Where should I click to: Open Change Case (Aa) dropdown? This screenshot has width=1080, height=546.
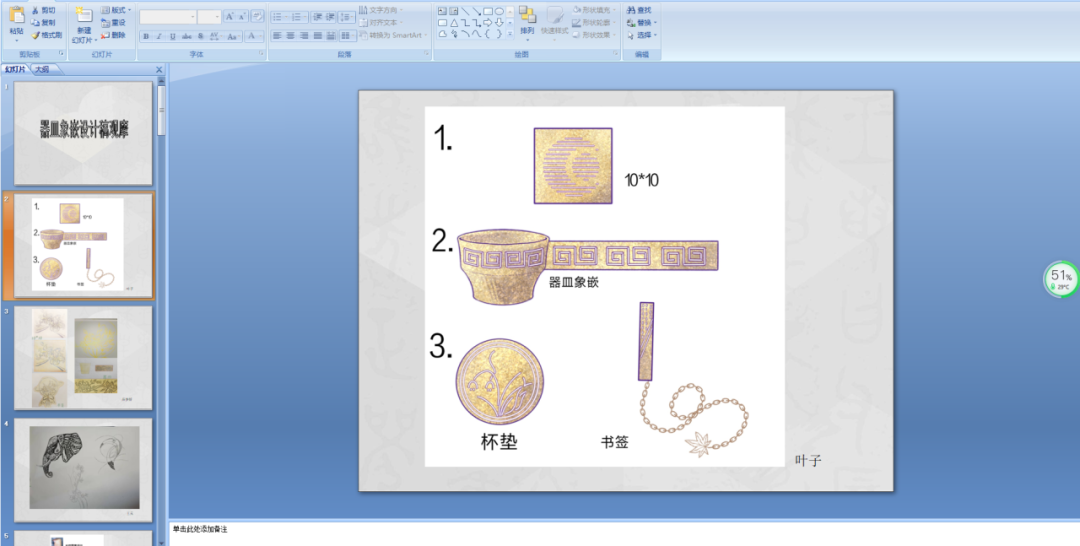[x=233, y=36]
